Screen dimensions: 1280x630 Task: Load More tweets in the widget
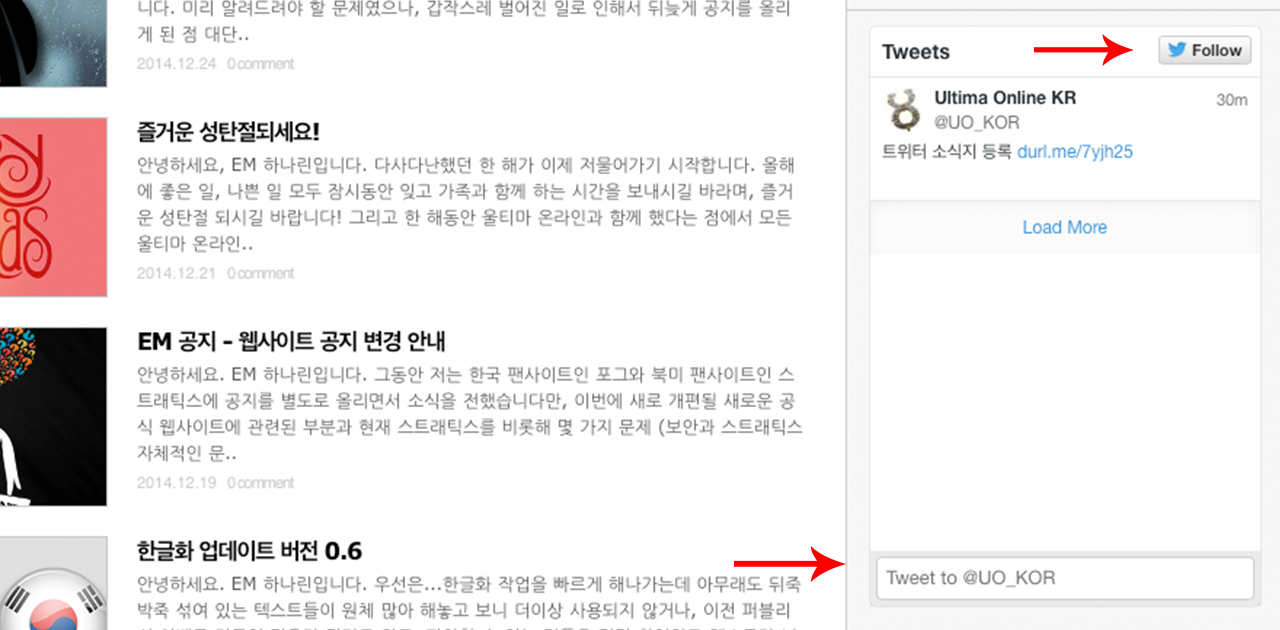point(1064,227)
